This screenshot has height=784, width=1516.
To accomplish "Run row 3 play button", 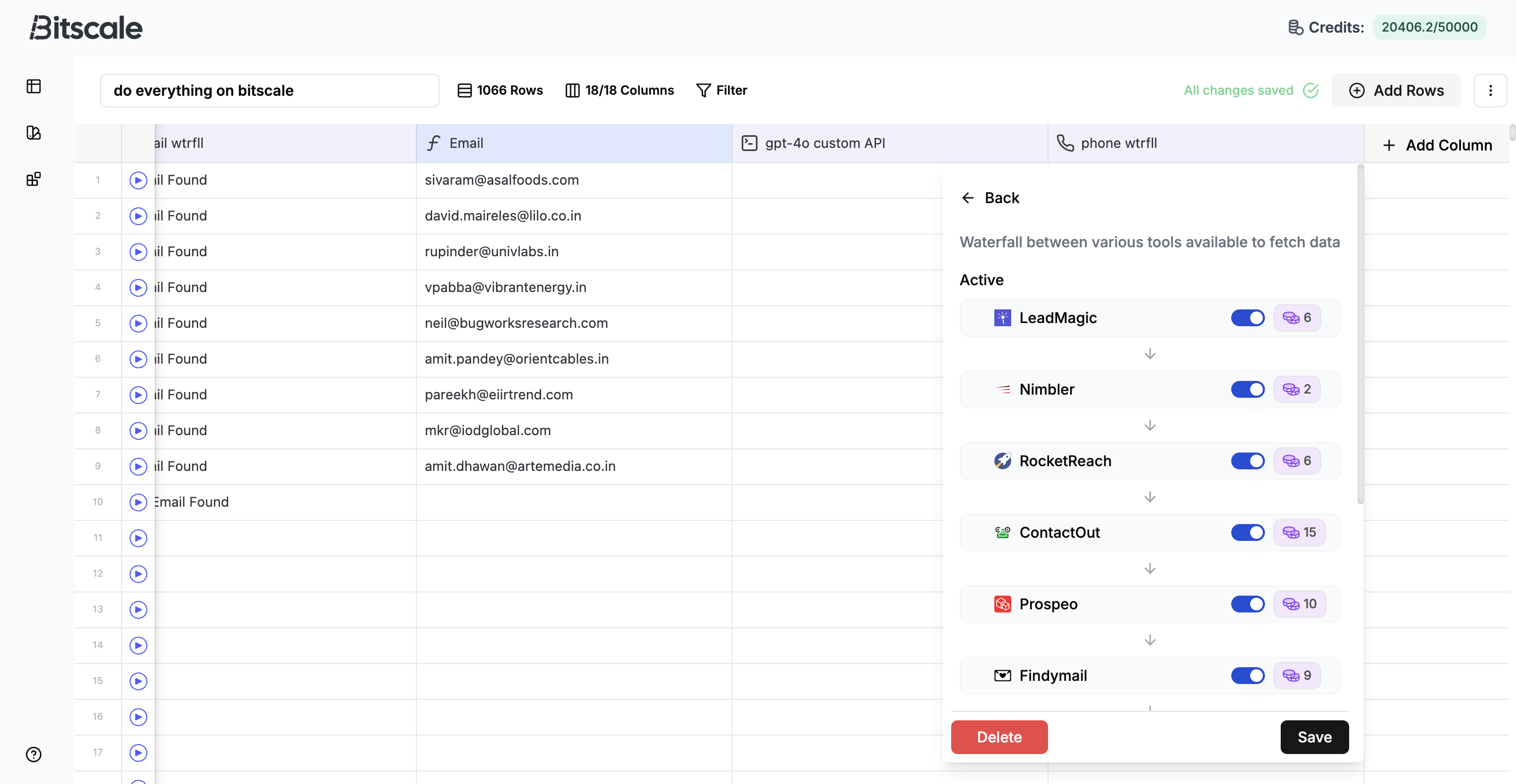I will click(x=138, y=252).
